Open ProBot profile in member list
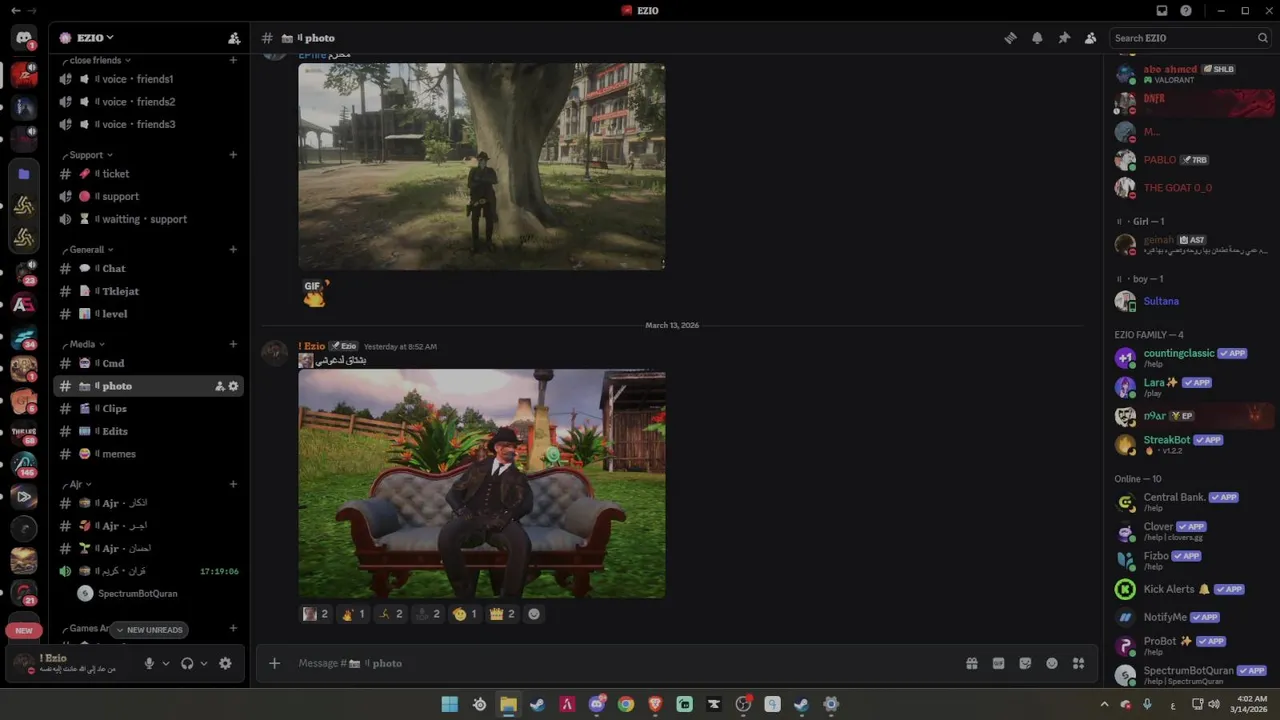 click(x=1194, y=645)
